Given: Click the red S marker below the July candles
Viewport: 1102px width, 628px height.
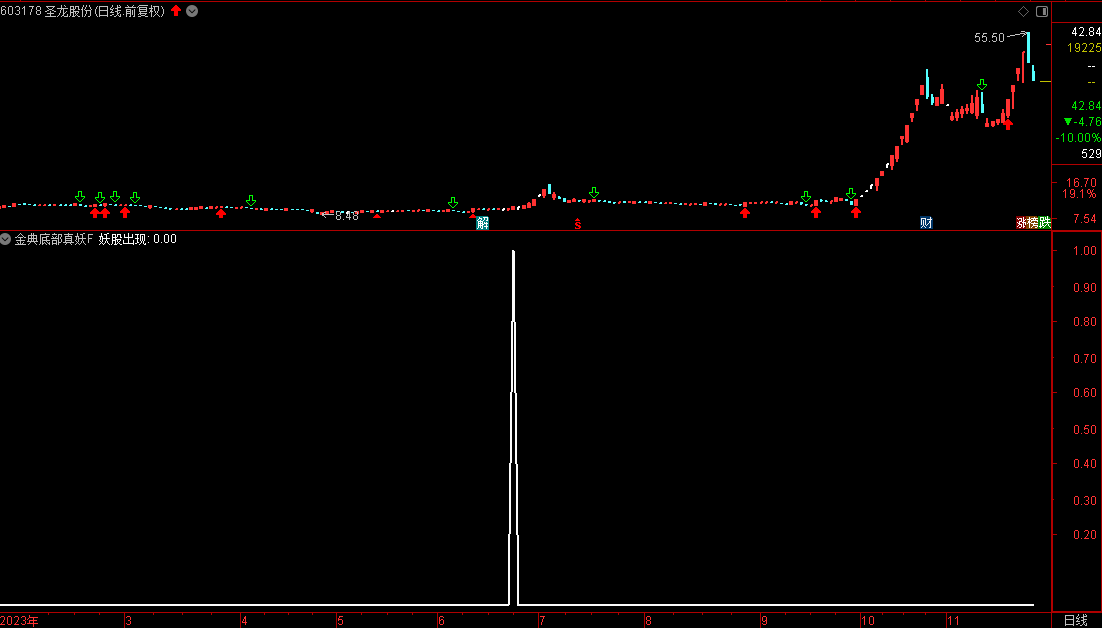Looking at the screenshot, I should 578,224.
